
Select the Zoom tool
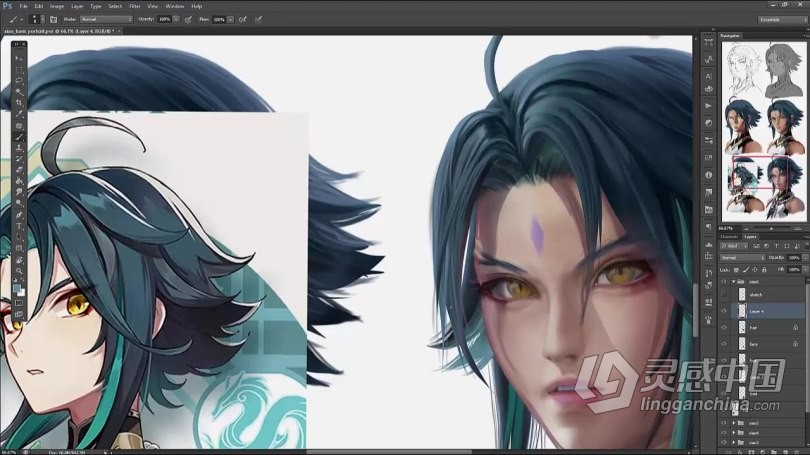pyautogui.click(x=19, y=271)
